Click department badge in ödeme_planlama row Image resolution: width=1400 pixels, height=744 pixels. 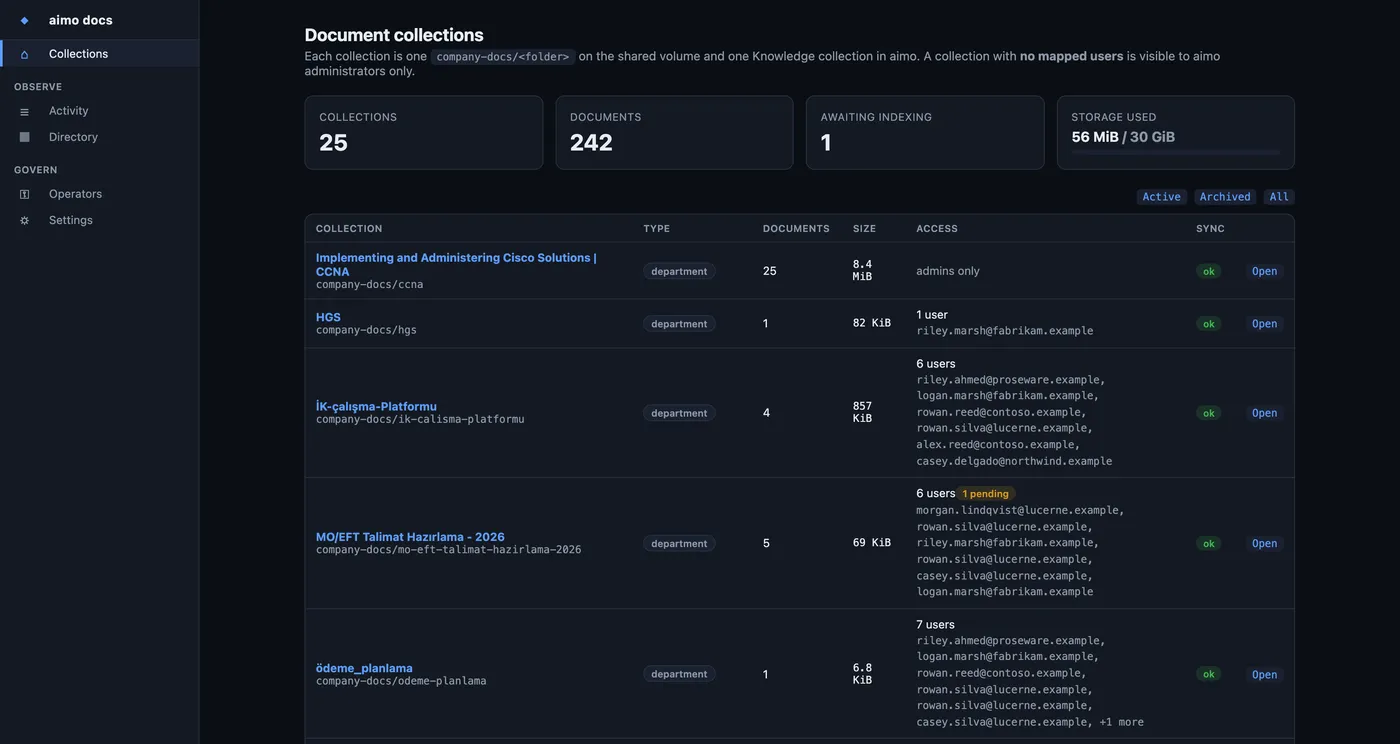pos(679,675)
